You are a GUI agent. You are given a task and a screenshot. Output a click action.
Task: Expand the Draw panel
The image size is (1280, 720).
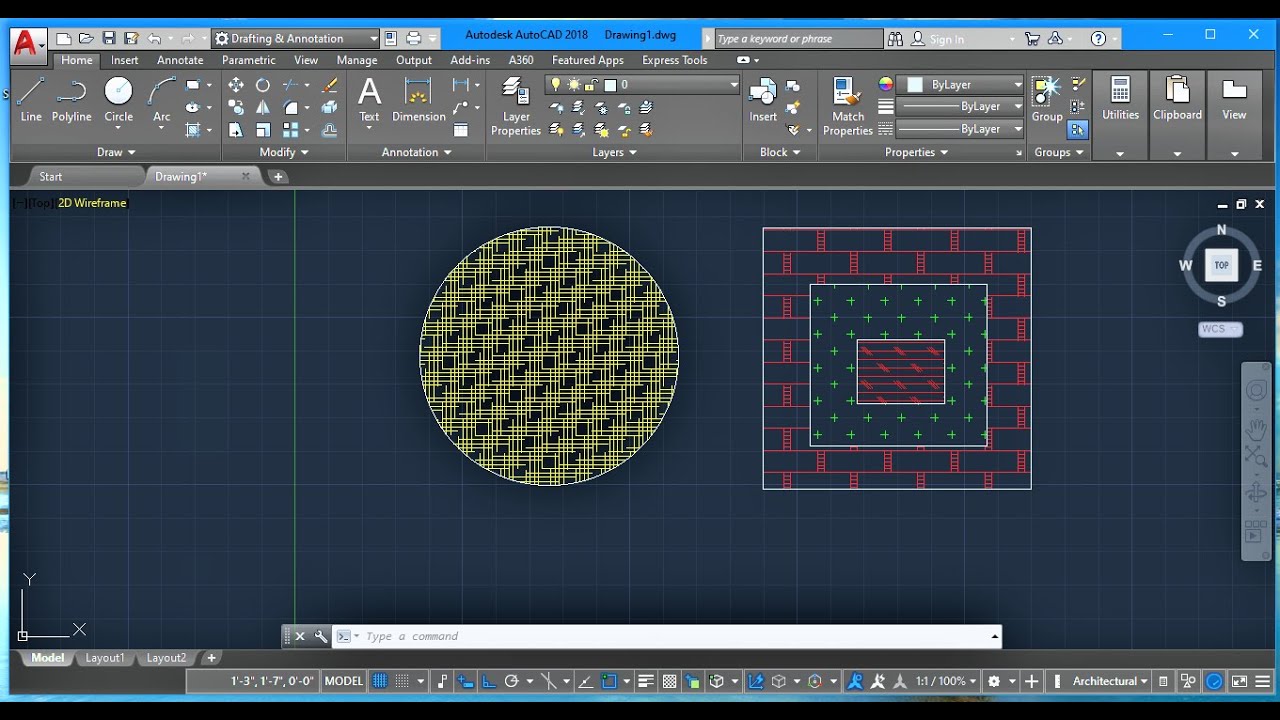[x=116, y=152]
